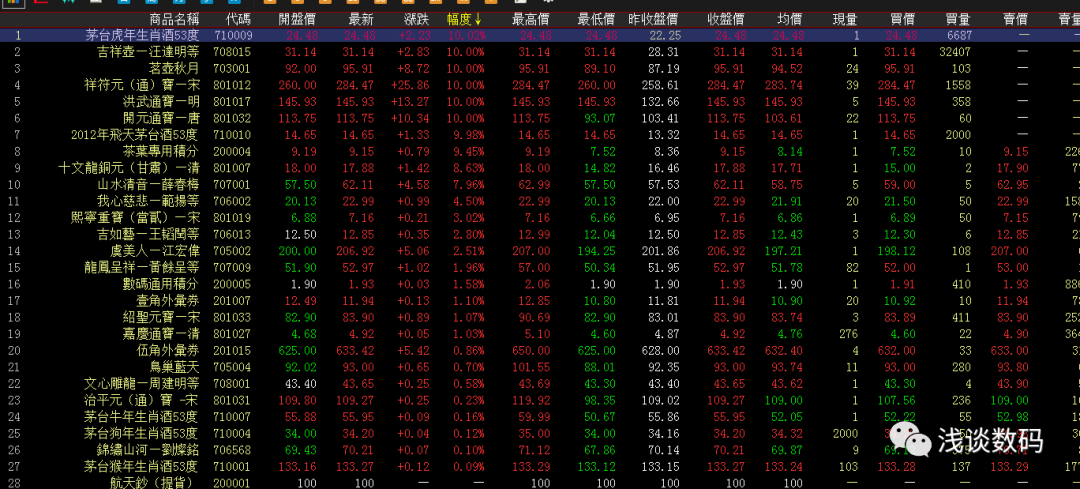This screenshot has width=1080, height=489.
Task: Open 2012年飛天茅台酒53度 row
Action: click(x=540, y=134)
